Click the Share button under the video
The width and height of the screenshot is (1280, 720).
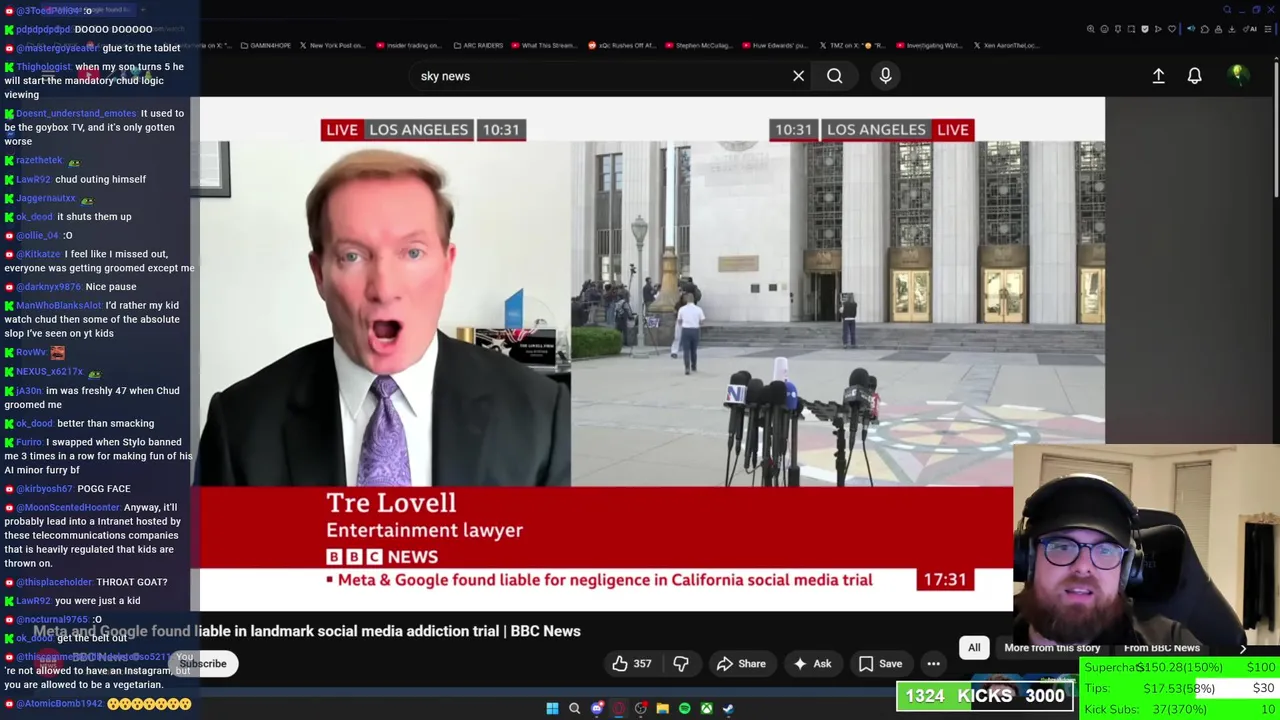(x=741, y=663)
